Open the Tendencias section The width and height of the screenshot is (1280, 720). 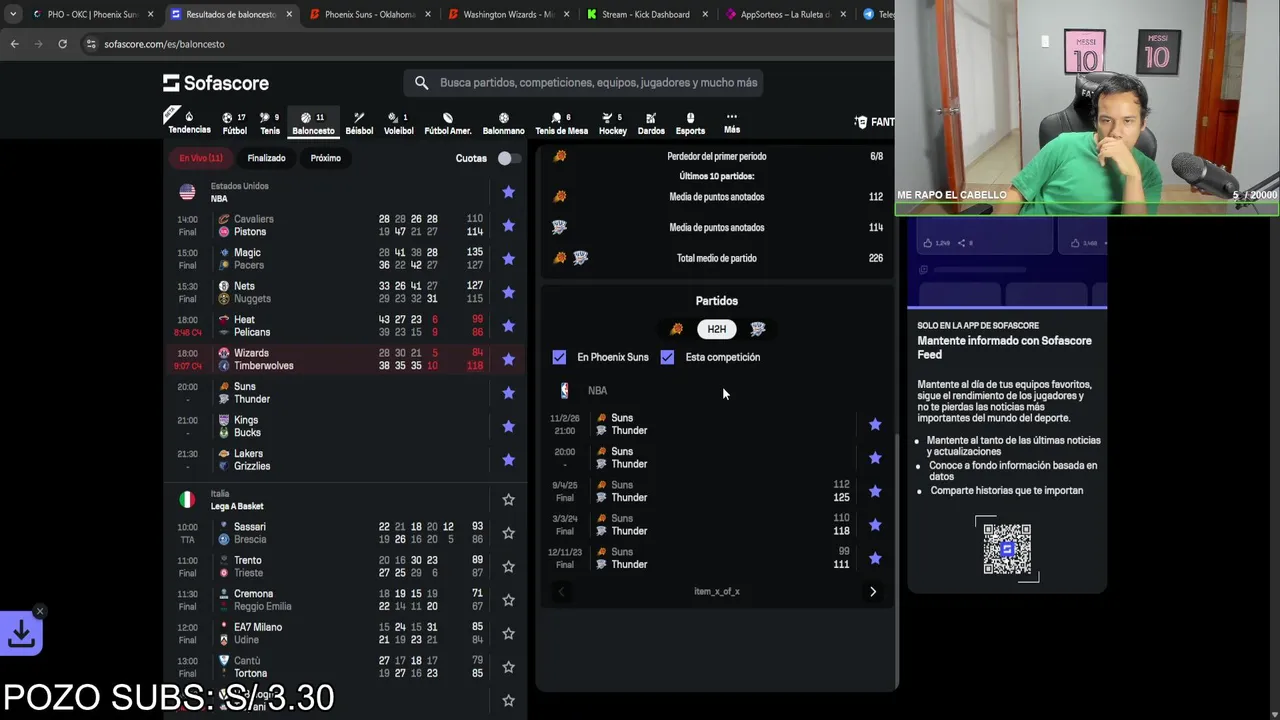tap(189, 123)
